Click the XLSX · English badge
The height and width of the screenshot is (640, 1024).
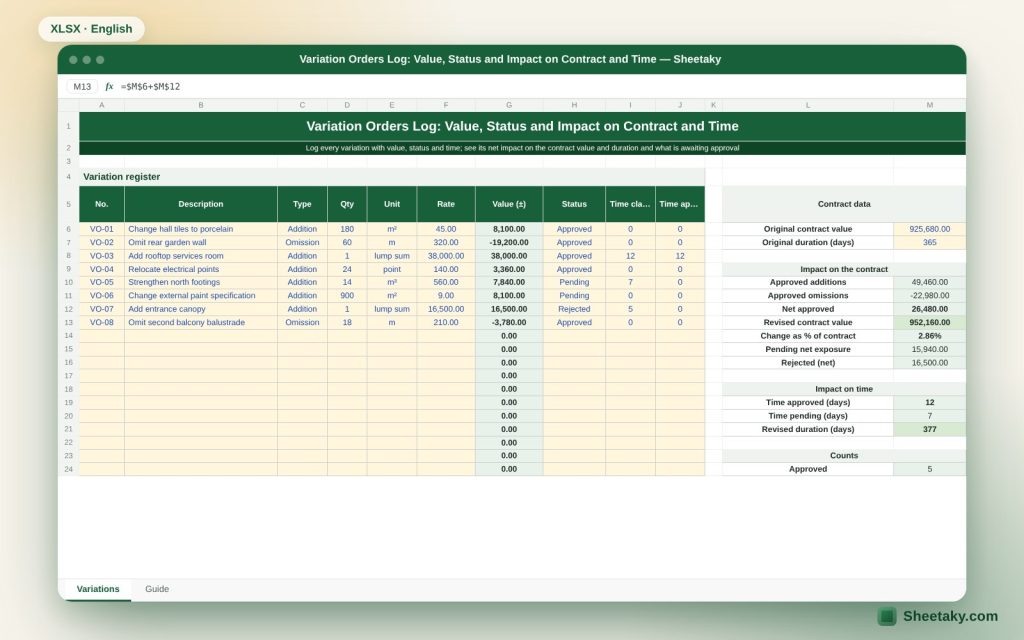(x=91, y=29)
